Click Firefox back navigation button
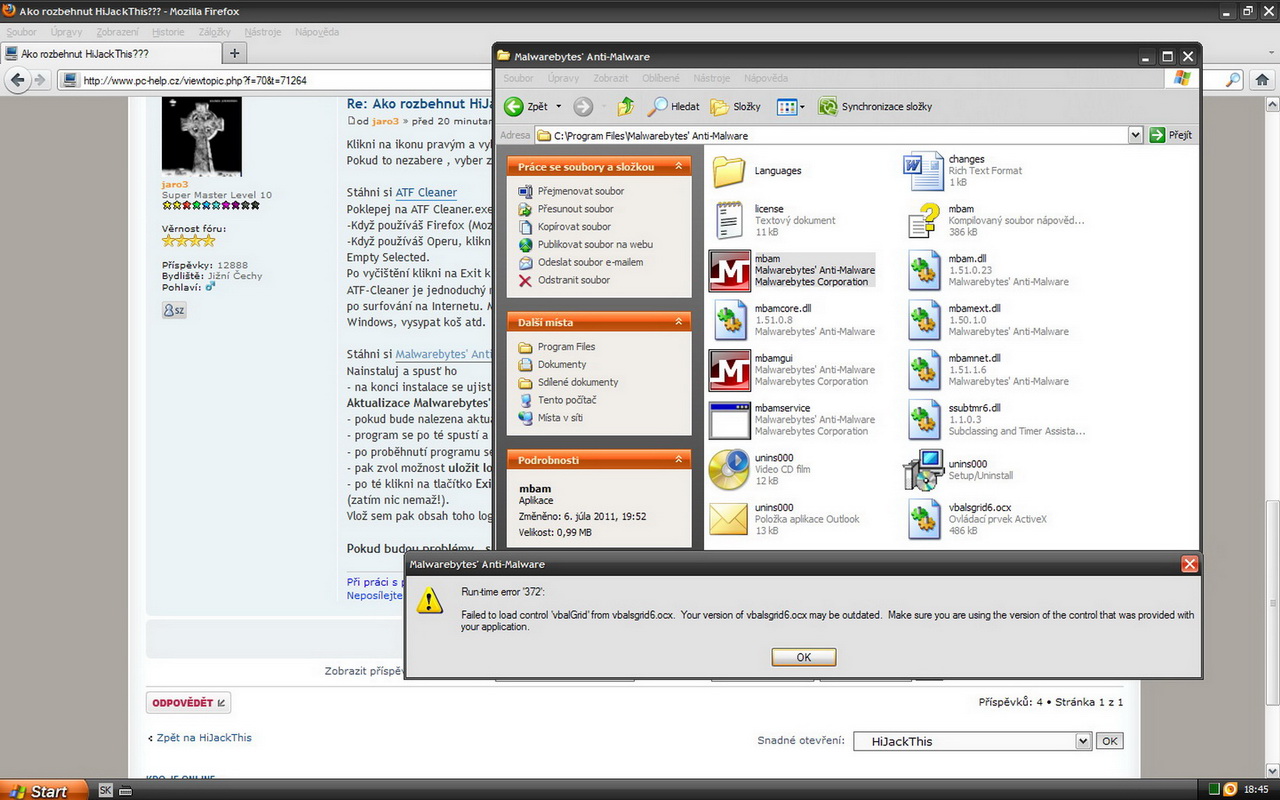The height and width of the screenshot is (800, 1280). (16, 80)
